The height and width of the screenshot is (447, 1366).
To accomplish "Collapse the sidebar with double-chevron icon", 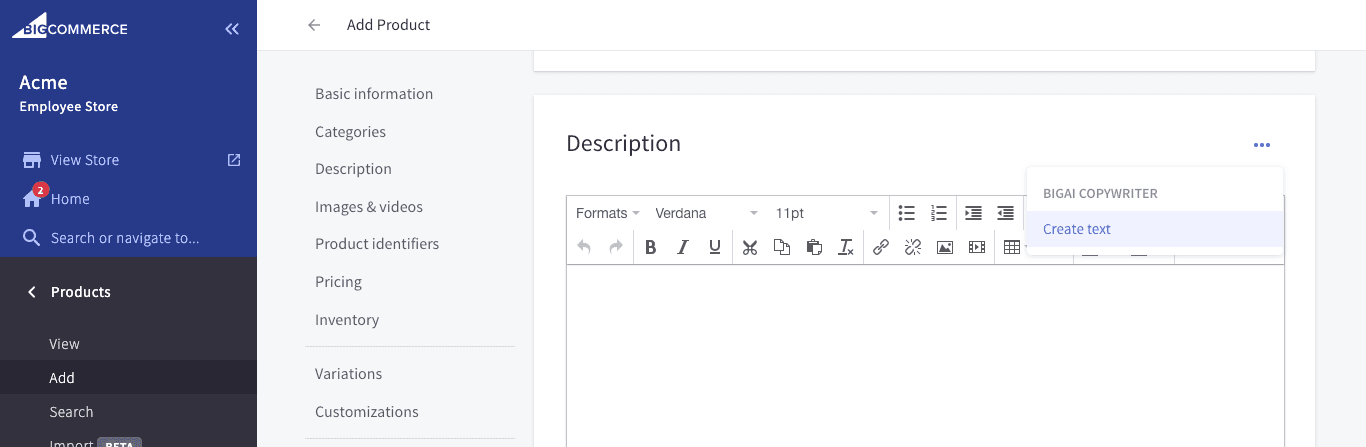I will (x=232, y=29).
